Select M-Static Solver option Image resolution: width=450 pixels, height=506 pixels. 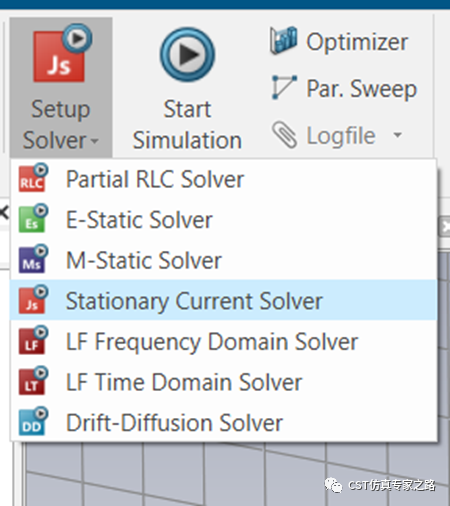pos(224,260)
